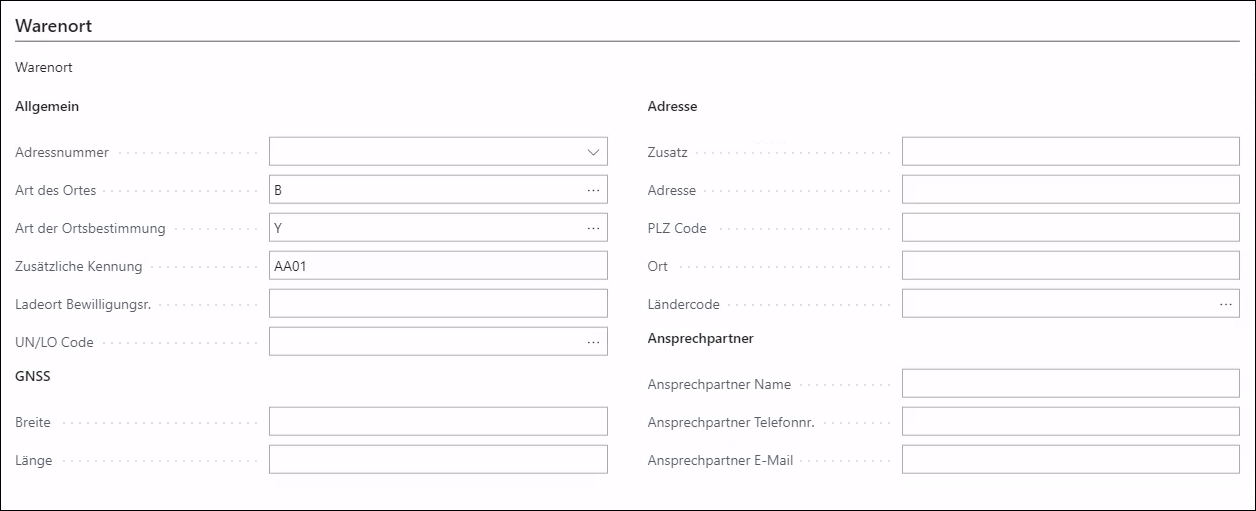This screenshot has width=1256, height=511.
Task: Click the Ansprechpartner E-Mail field
Action: 1071,460
